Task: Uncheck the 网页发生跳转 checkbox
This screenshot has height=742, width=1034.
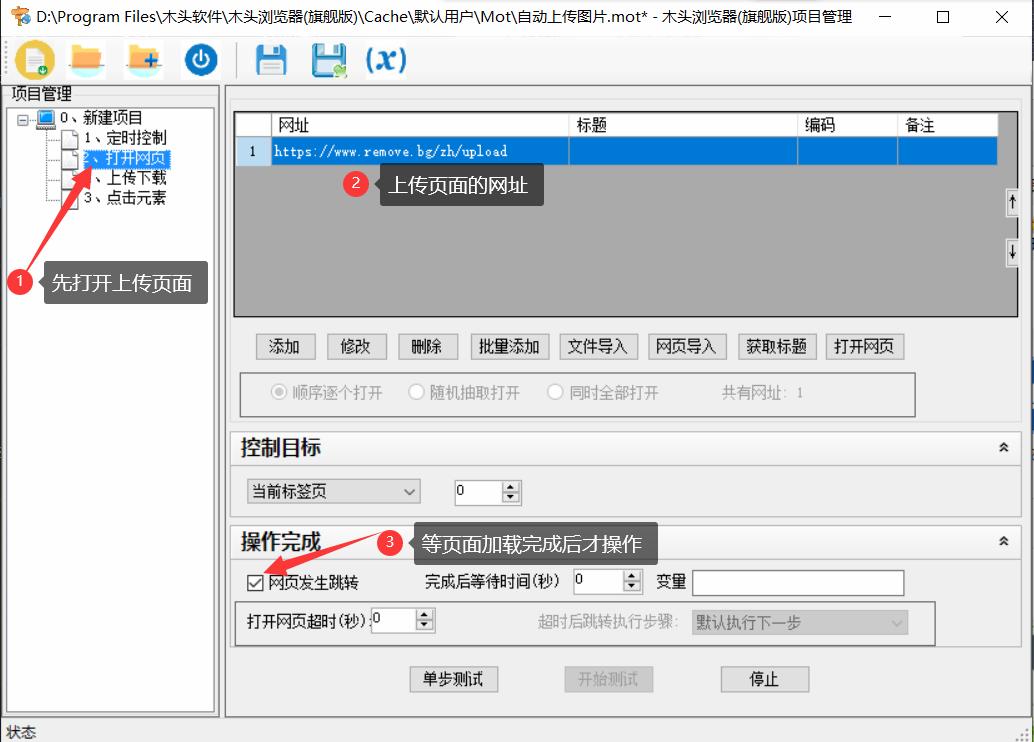Action: click(254, 581)
